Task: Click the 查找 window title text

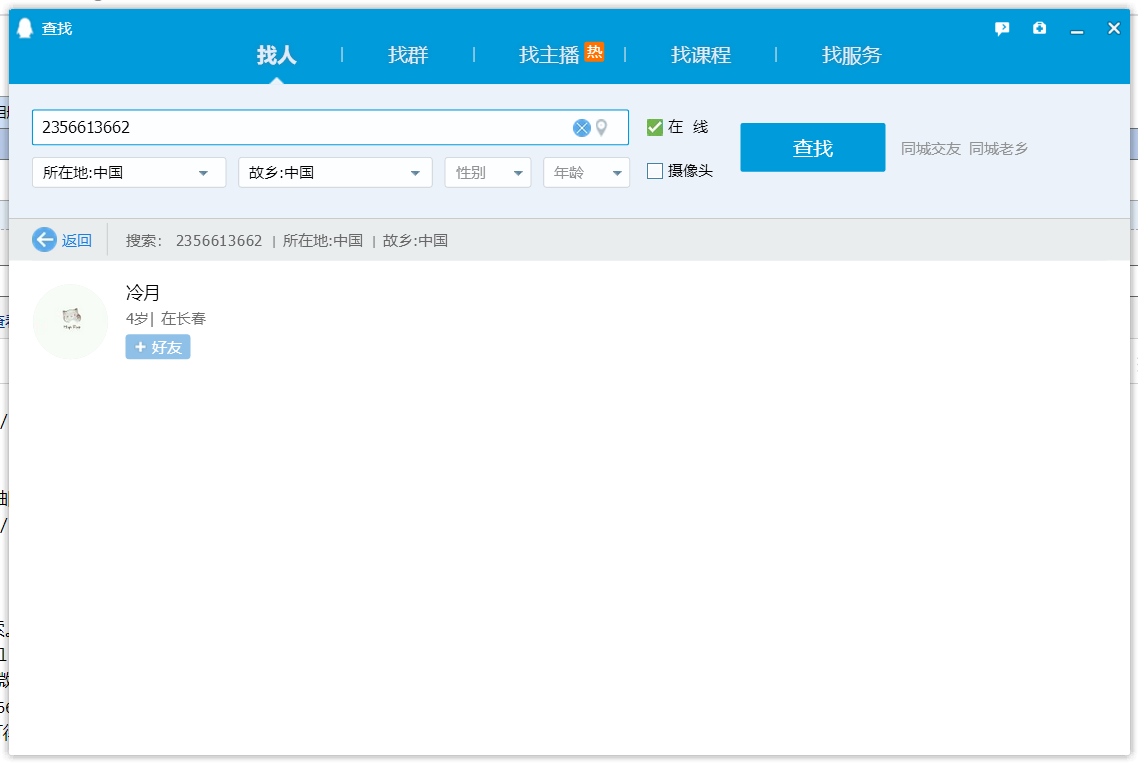Action: pos(57,28)
